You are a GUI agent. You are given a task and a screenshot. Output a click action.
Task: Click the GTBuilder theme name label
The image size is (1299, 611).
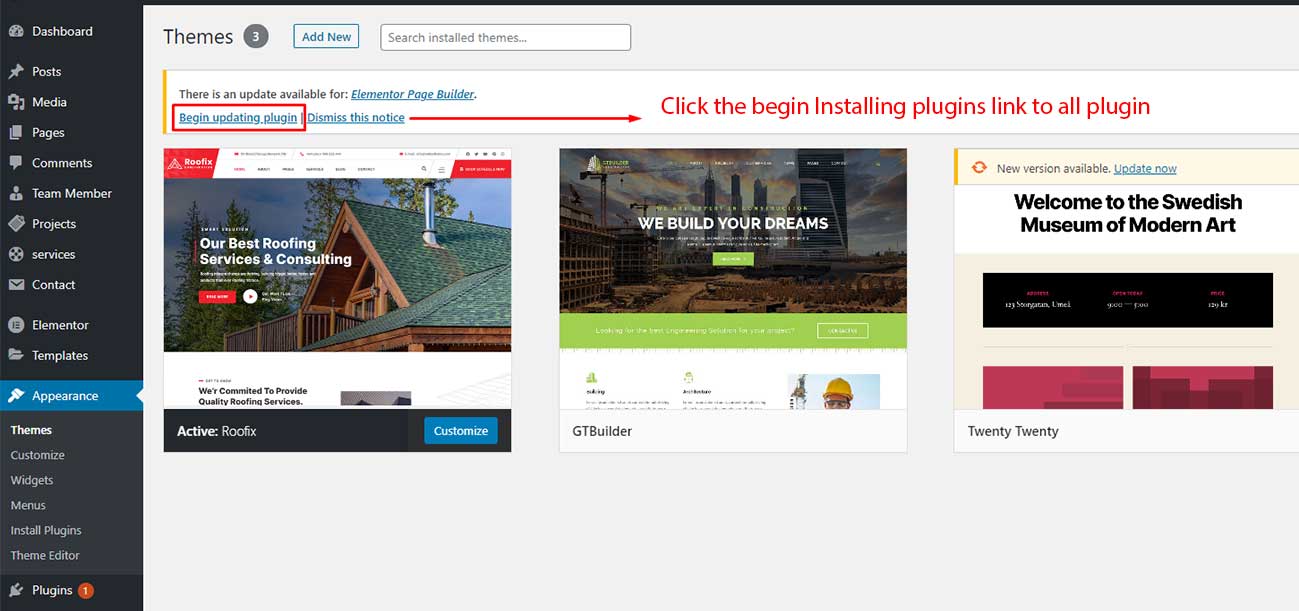[x=602, y=431]
